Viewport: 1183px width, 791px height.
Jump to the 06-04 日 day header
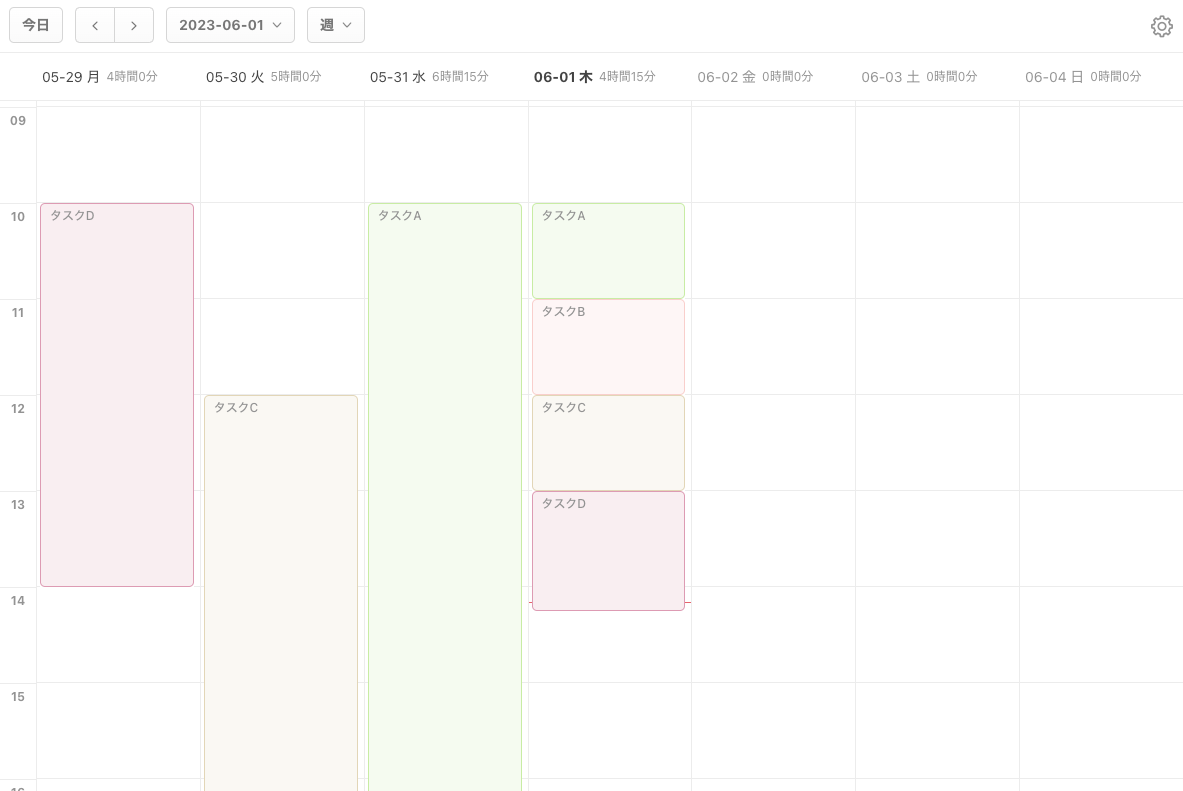[1054, 77]
